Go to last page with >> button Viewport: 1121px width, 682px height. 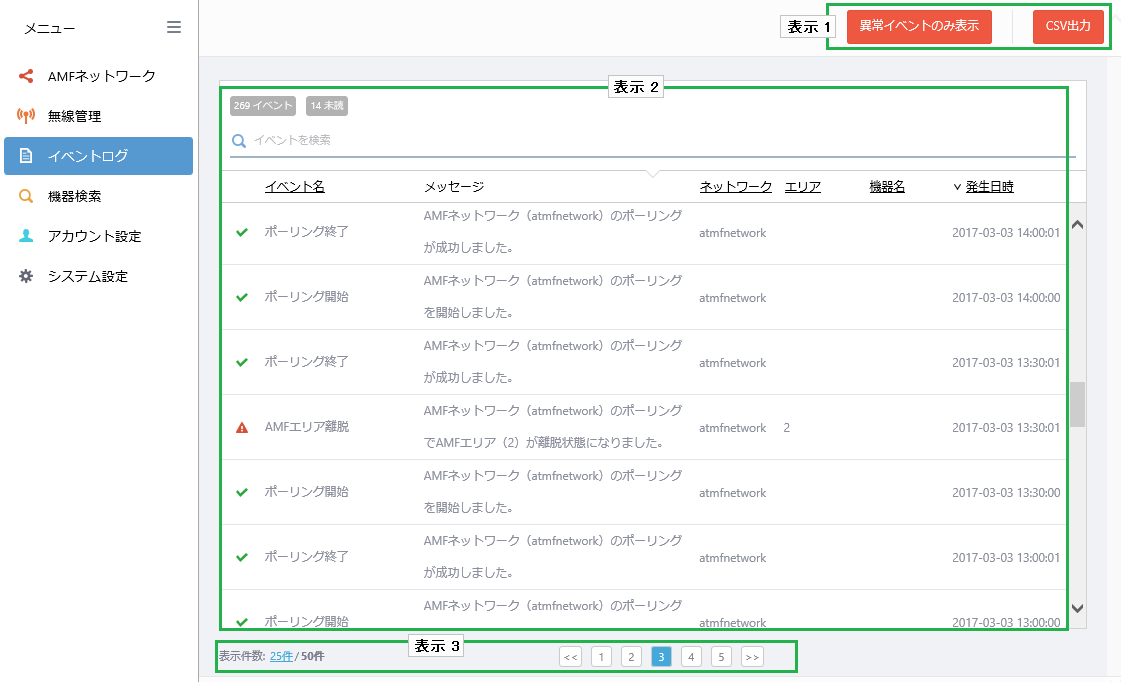pyautogui.click(x=752, y=657)
